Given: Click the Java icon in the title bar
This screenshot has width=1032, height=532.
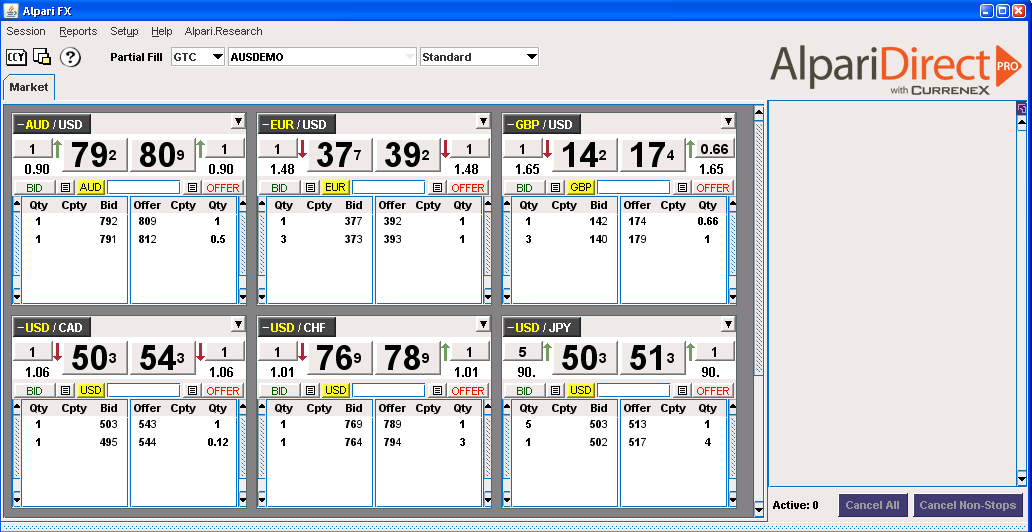Looking at the screenshot, I should click(x=11, y=11).
